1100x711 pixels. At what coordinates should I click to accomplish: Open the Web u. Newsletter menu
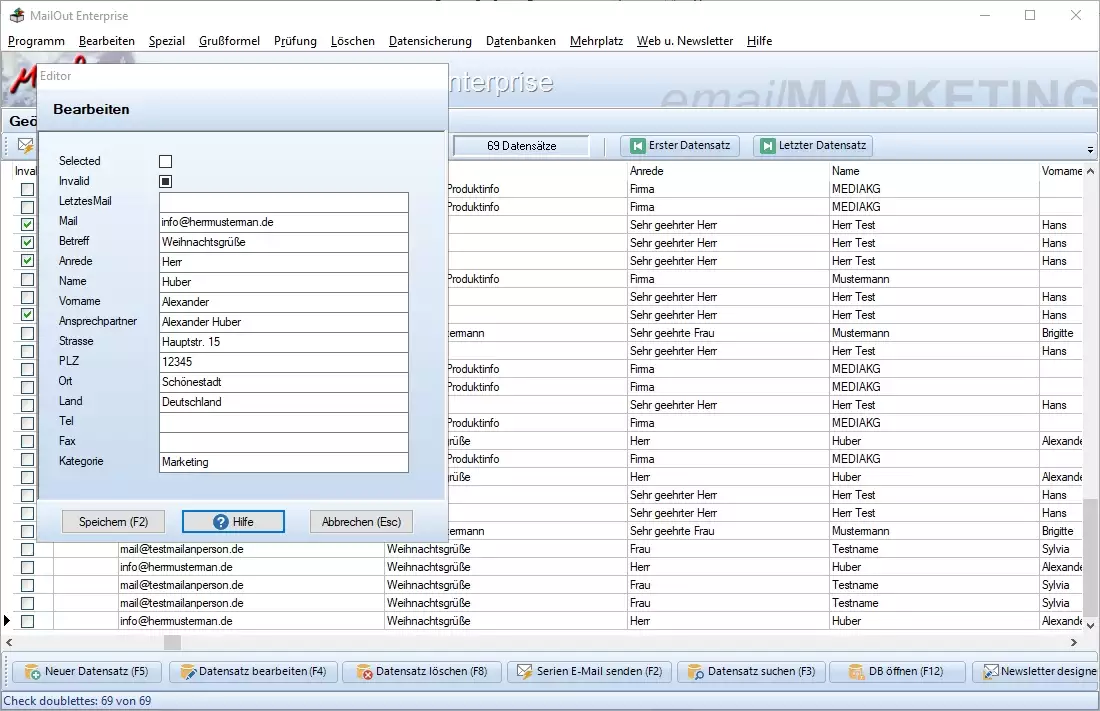(685, 41)
